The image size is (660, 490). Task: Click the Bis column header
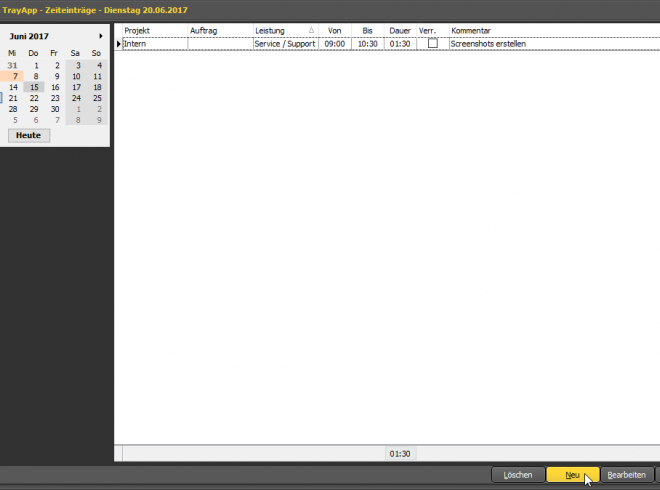368,31
